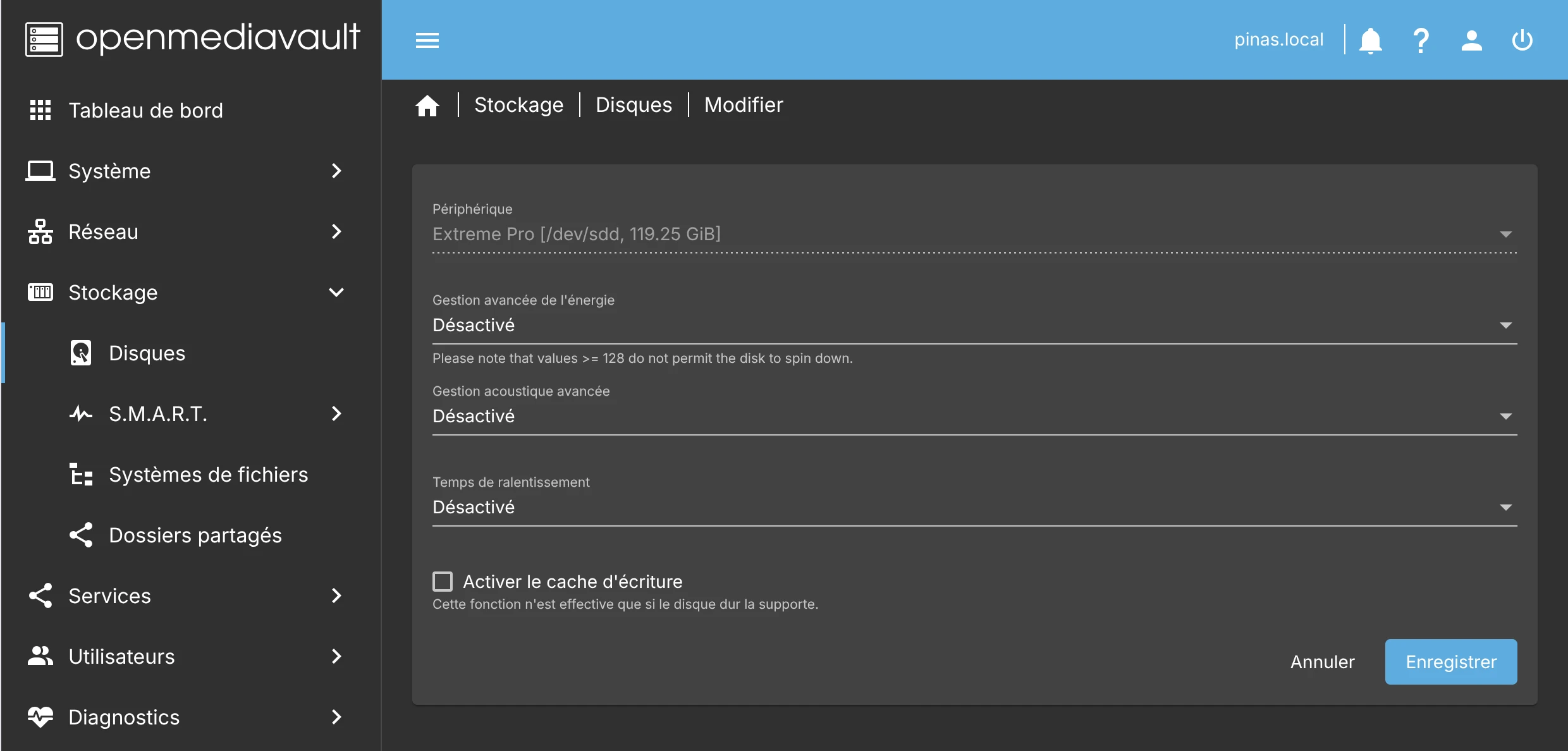Toggle the hamburger navigation menu
The image size is (1568, 751).
coord(427,40)
